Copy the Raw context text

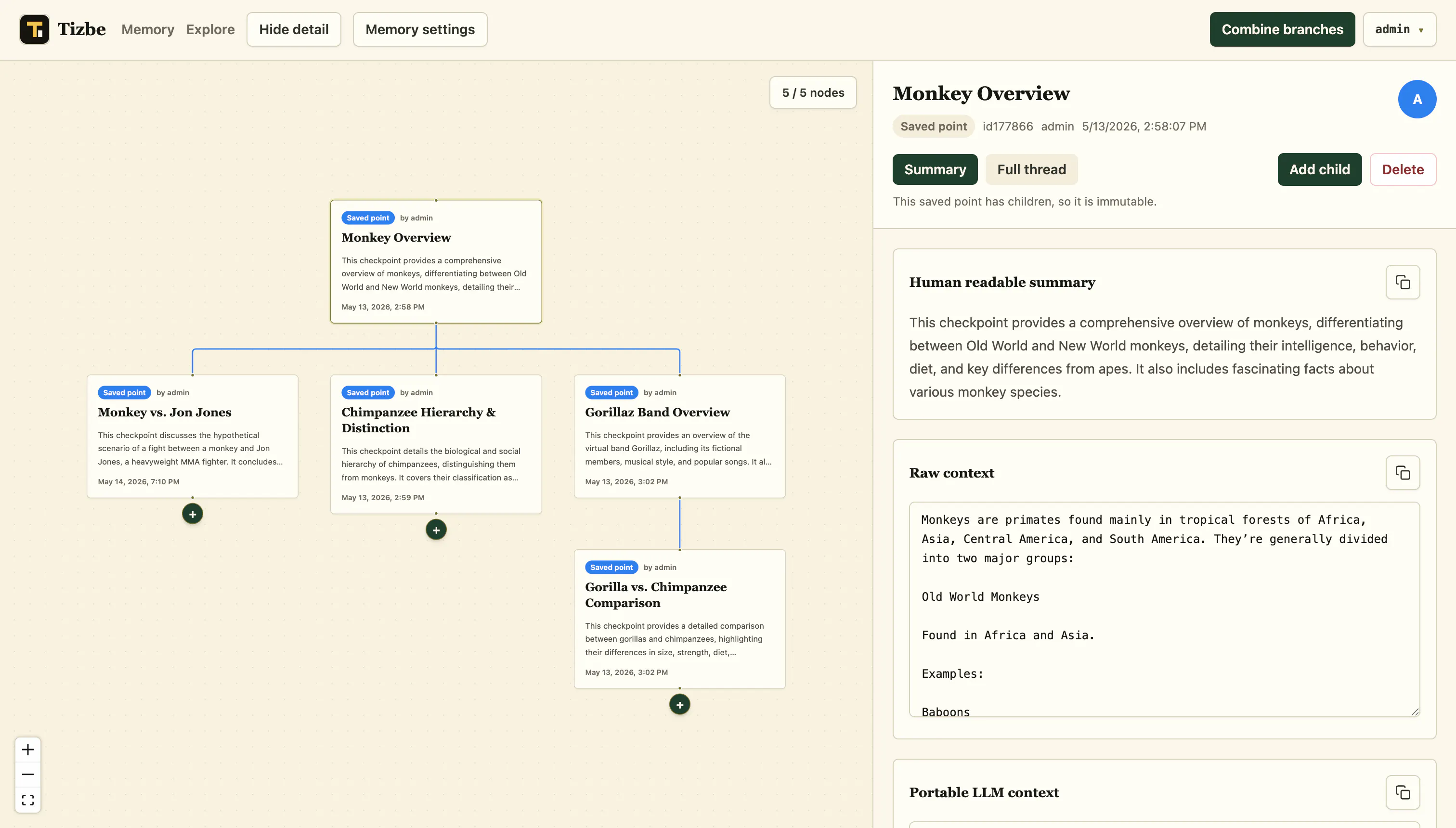(x=1403, y=473)
